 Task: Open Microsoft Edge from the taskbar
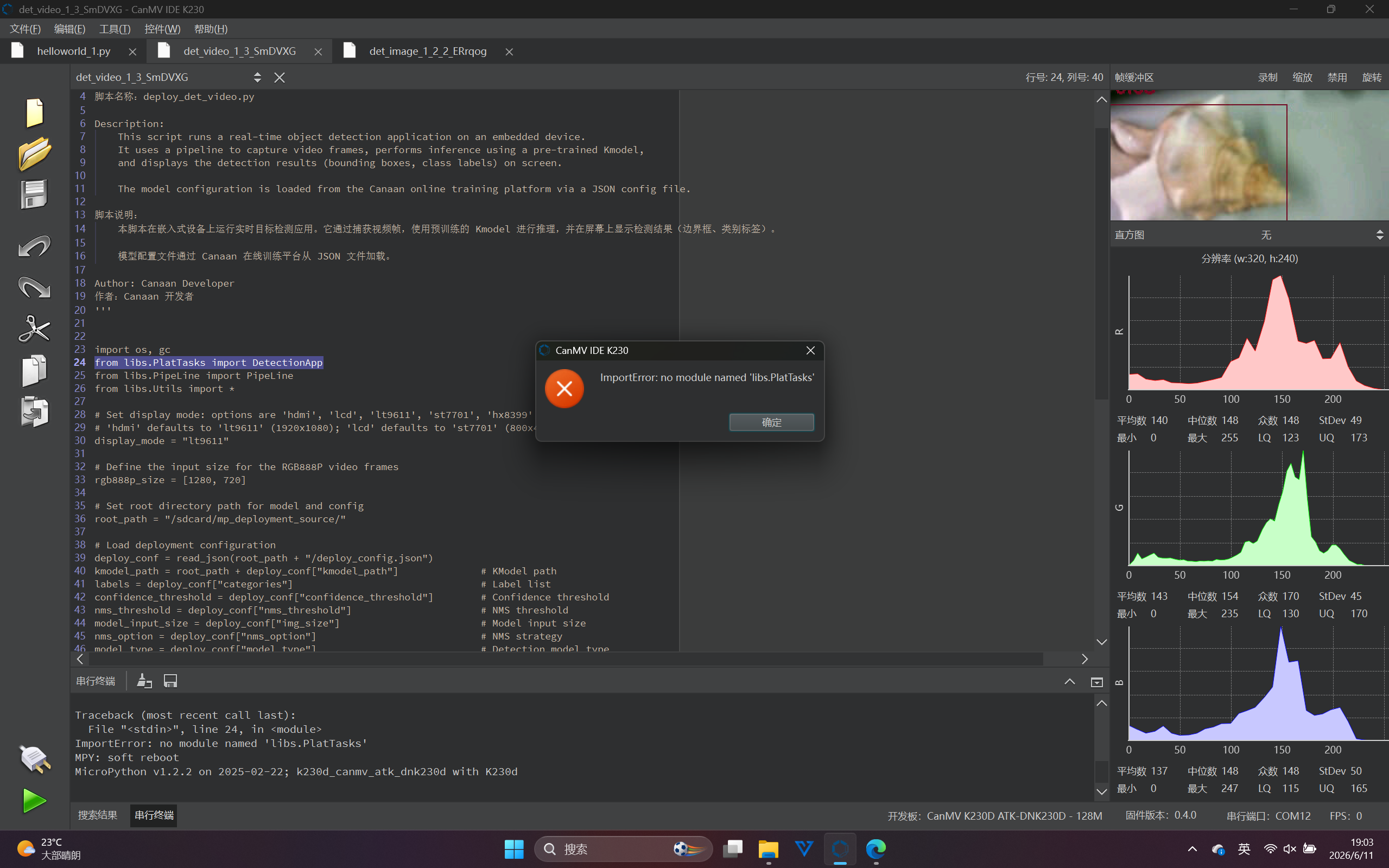[876, 849]
